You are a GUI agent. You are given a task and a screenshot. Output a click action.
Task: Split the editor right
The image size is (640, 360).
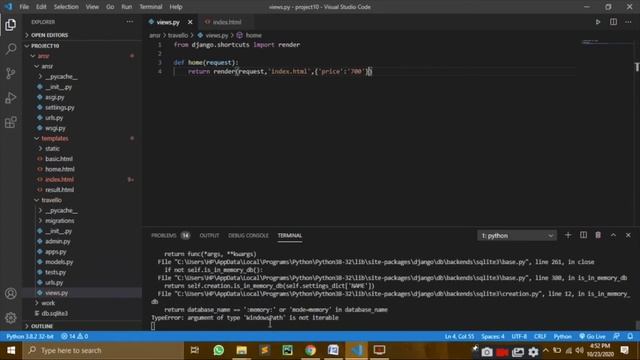click(x=613, y=22)
